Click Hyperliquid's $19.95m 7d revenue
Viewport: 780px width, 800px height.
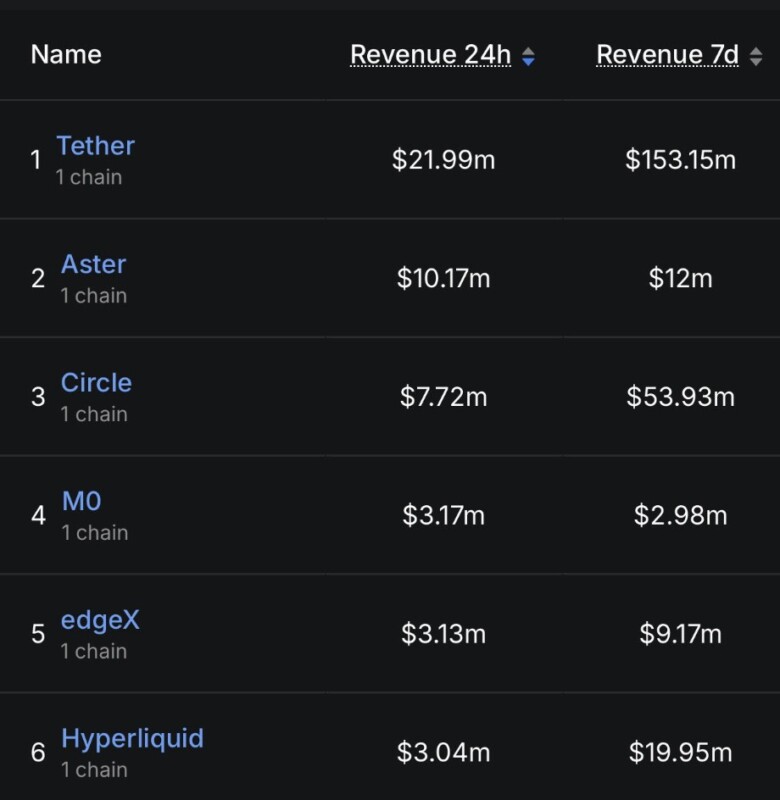pos(680,752)
